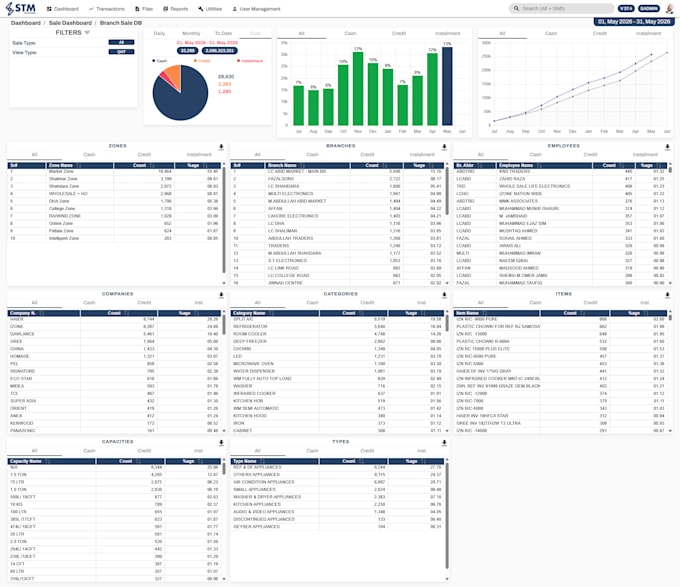Open the Transactions menu
The image size is (680, 587).
107,9
